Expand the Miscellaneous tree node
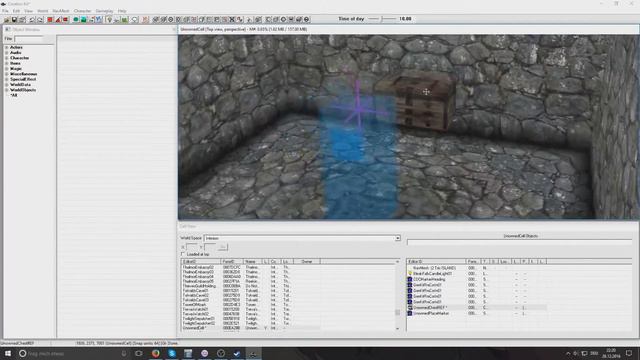 pyautogui.click(x=7, y=74)
